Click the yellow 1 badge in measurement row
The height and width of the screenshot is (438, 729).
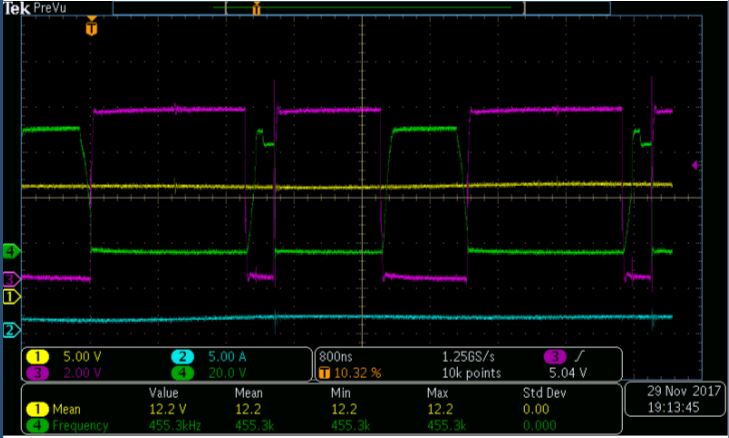point(37,409)
